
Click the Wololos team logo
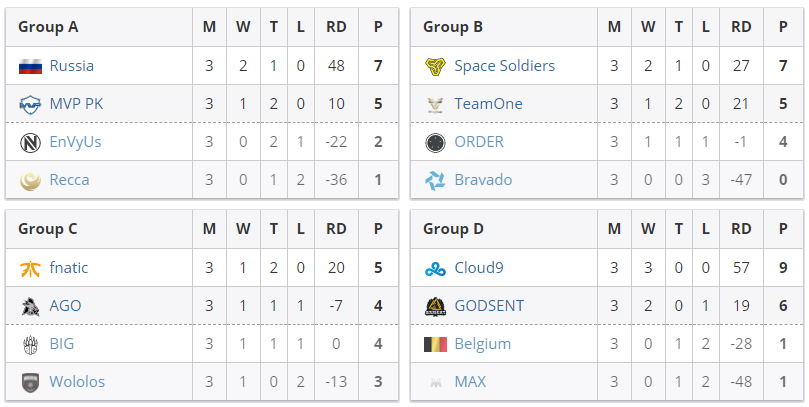point(30,382)
